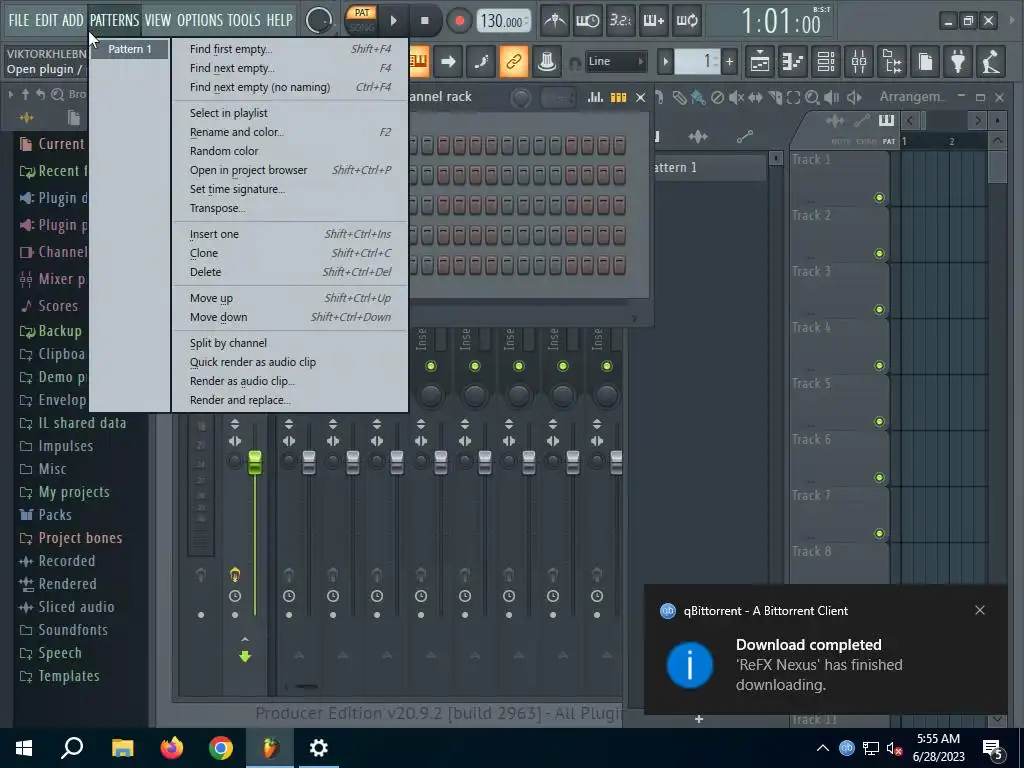This screenshot has height=768, width=1024.
Task: Click the plus button to add pattern
Action: pyautogui.click(x=729, y=62)
